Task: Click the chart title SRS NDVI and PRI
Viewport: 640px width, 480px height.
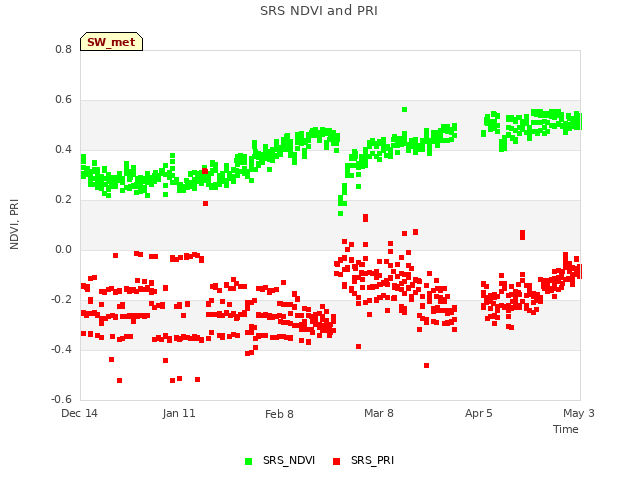Action: tap(319, 11)
